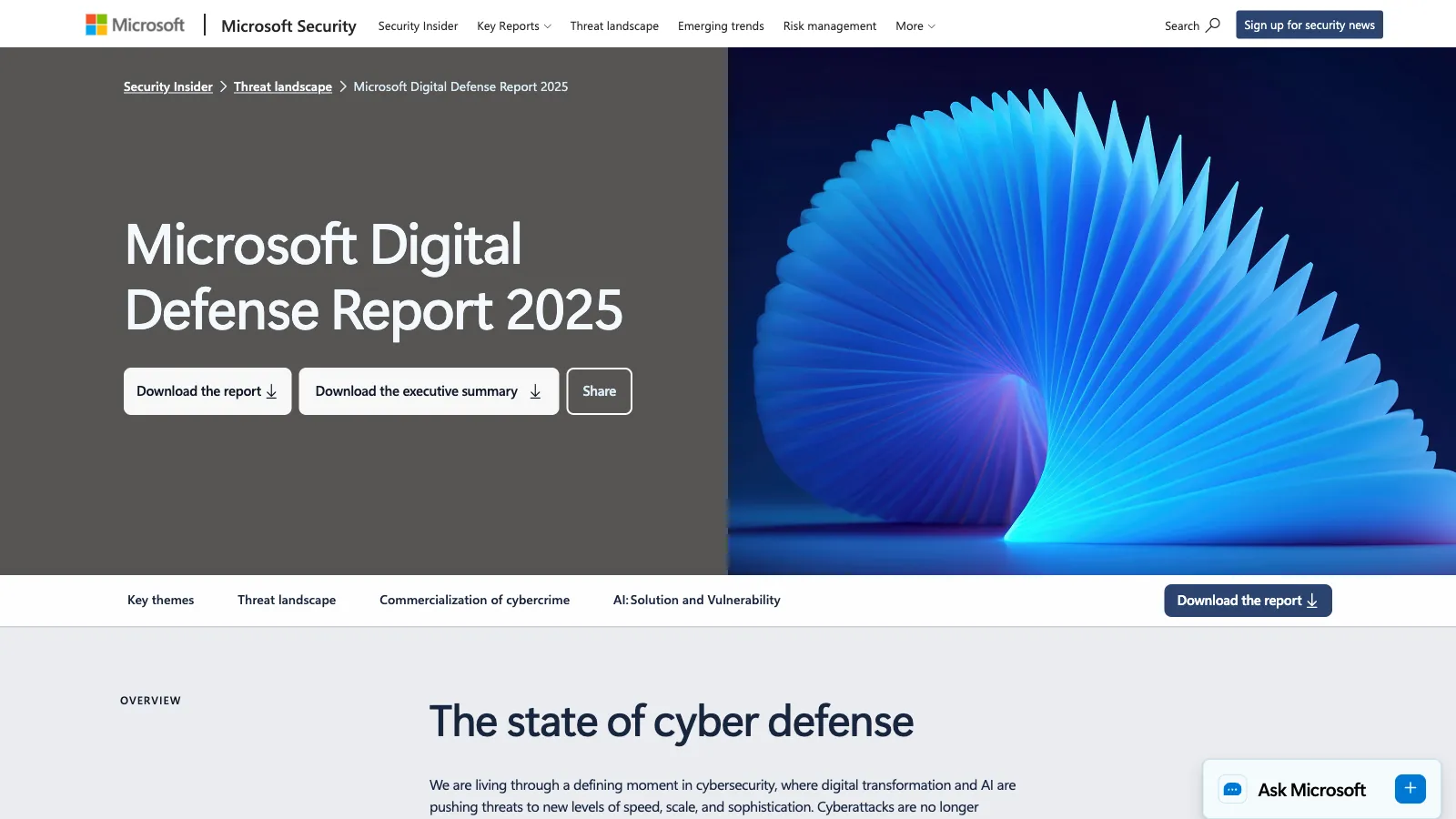Screen dimensions: 1456x819
Task: Follow the Threat landscape breadcrumb link
Action: 283,86
